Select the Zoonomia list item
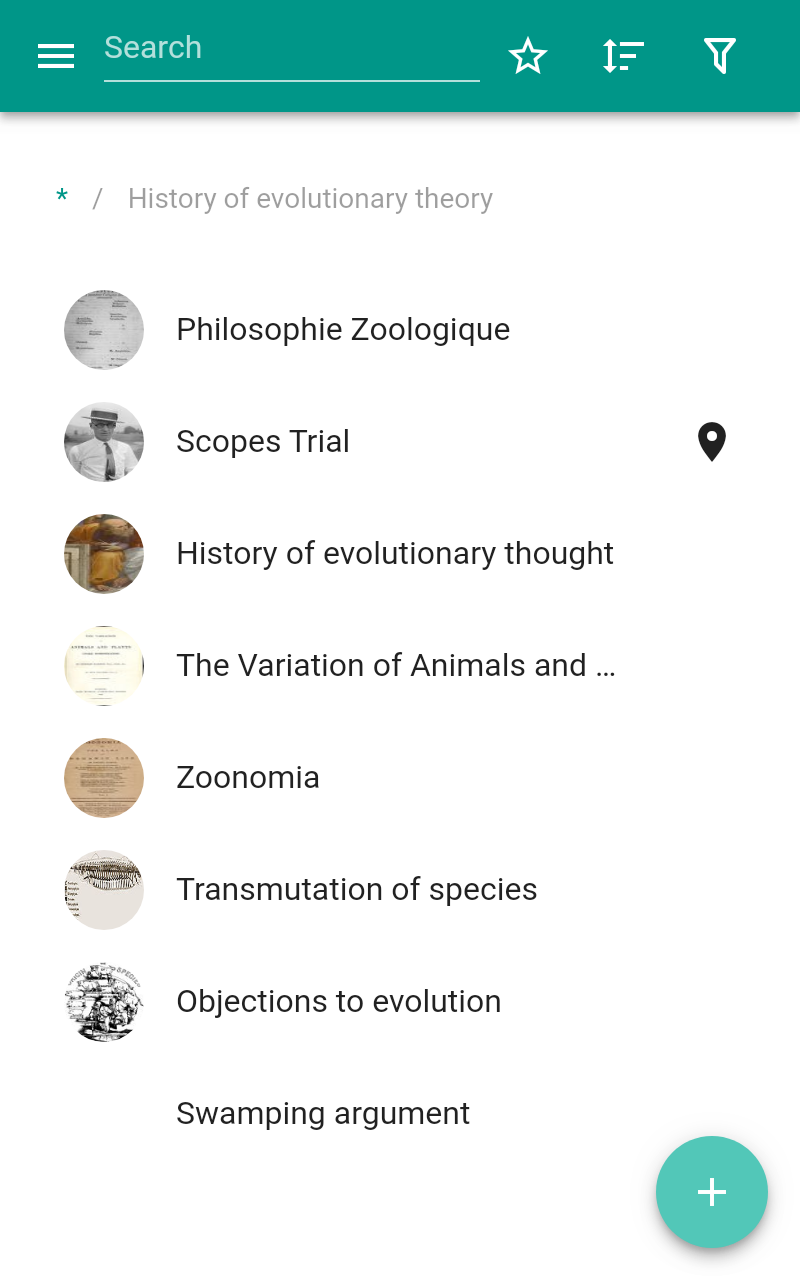The width and height of the screenshot is (800, 1280). pos(248,778)
